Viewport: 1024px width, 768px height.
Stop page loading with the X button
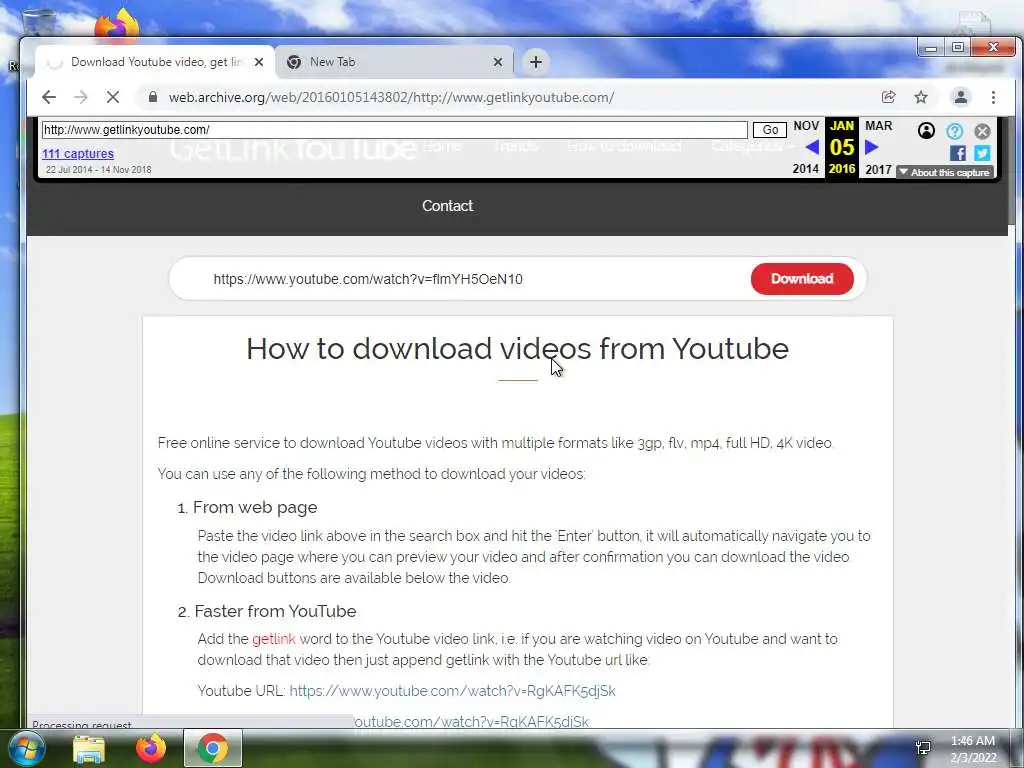pos(112,97)
